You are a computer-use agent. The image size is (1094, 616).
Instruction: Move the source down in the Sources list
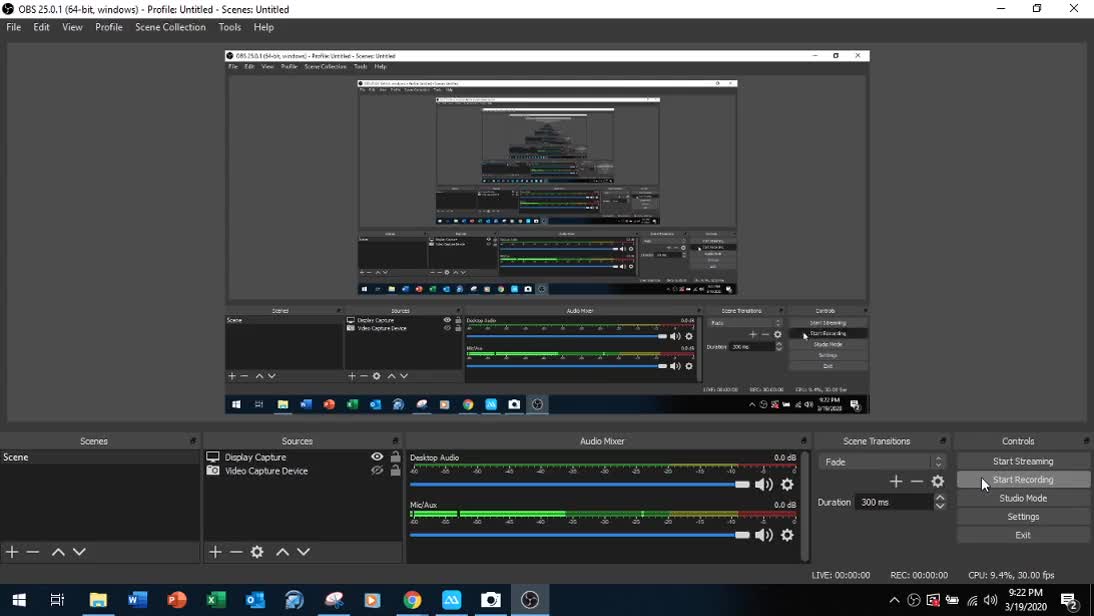[304, 552]
